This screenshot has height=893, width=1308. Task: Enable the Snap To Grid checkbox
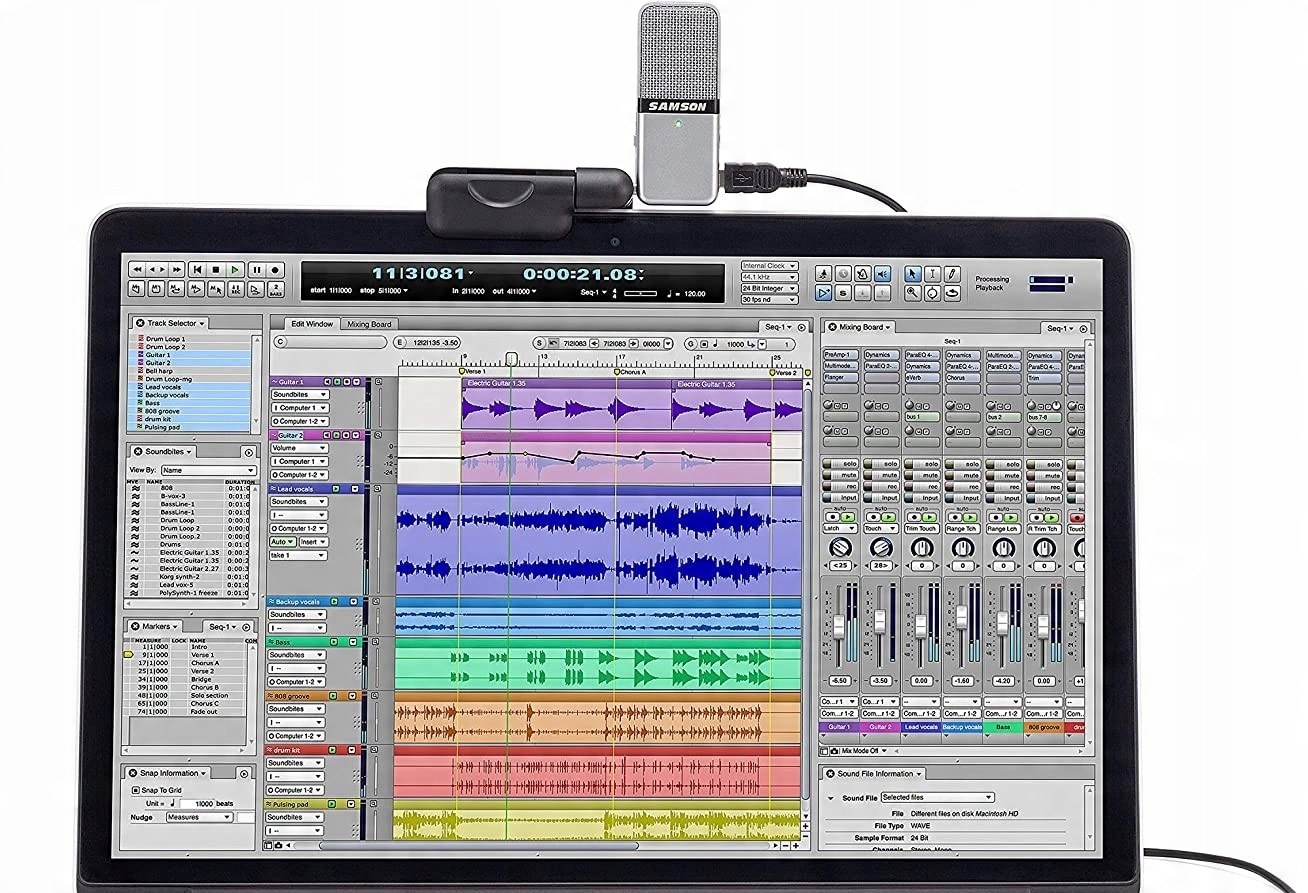[136, 790]
